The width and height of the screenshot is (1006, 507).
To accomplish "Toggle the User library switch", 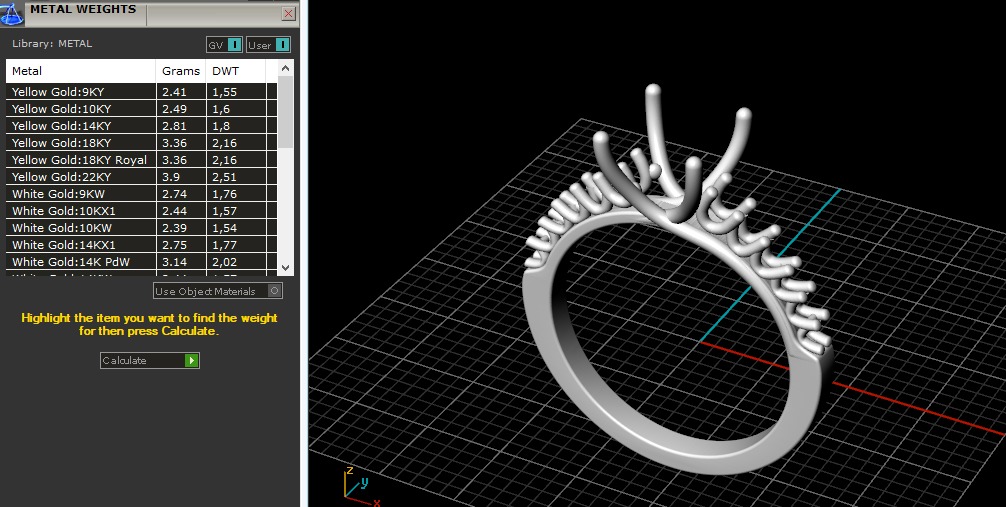I will [269, 45].
